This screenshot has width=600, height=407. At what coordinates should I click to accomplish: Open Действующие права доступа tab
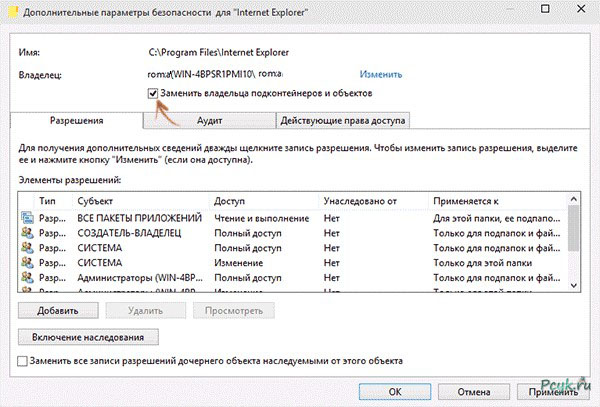click(343, 120)
